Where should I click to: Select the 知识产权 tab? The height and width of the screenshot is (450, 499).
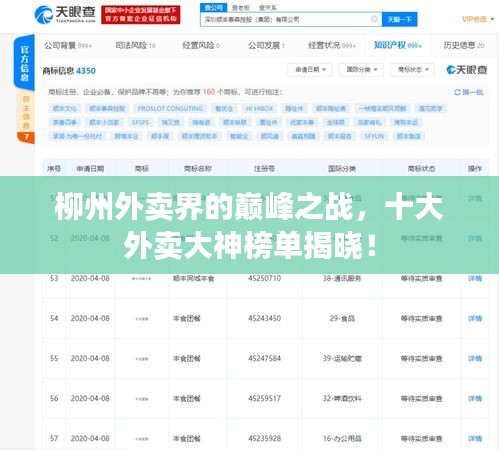(397, 45)
